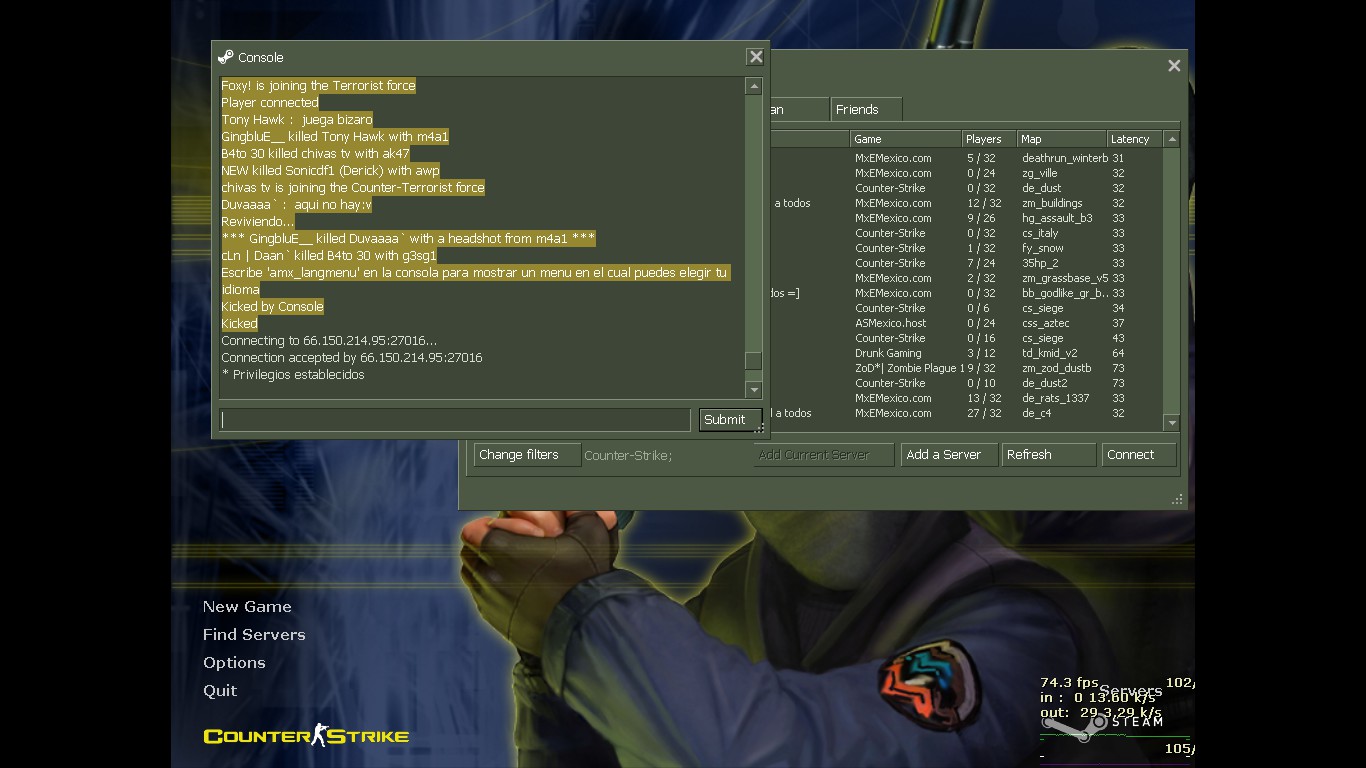
Task: Click the ASMexico.host game entry
Action: 891,323
